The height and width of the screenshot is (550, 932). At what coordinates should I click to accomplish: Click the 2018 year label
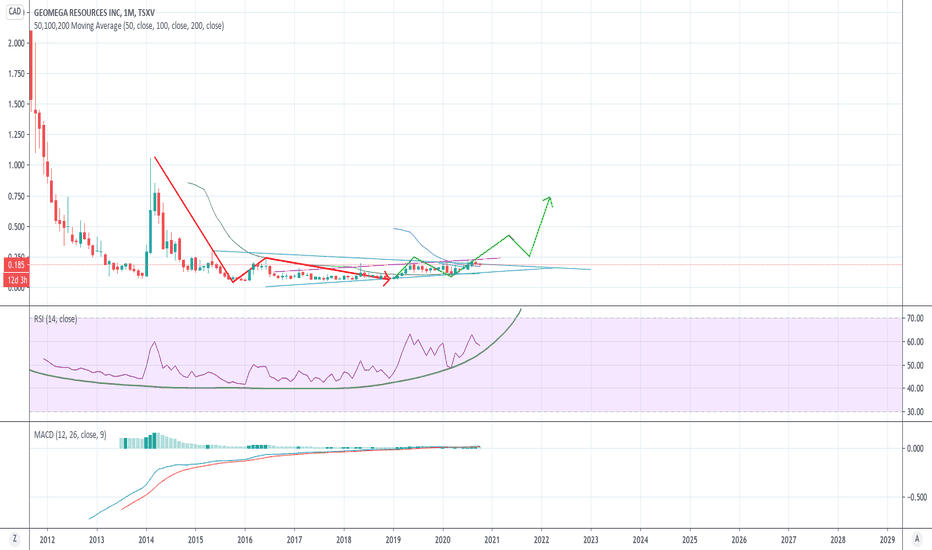(x=344, y=540)
